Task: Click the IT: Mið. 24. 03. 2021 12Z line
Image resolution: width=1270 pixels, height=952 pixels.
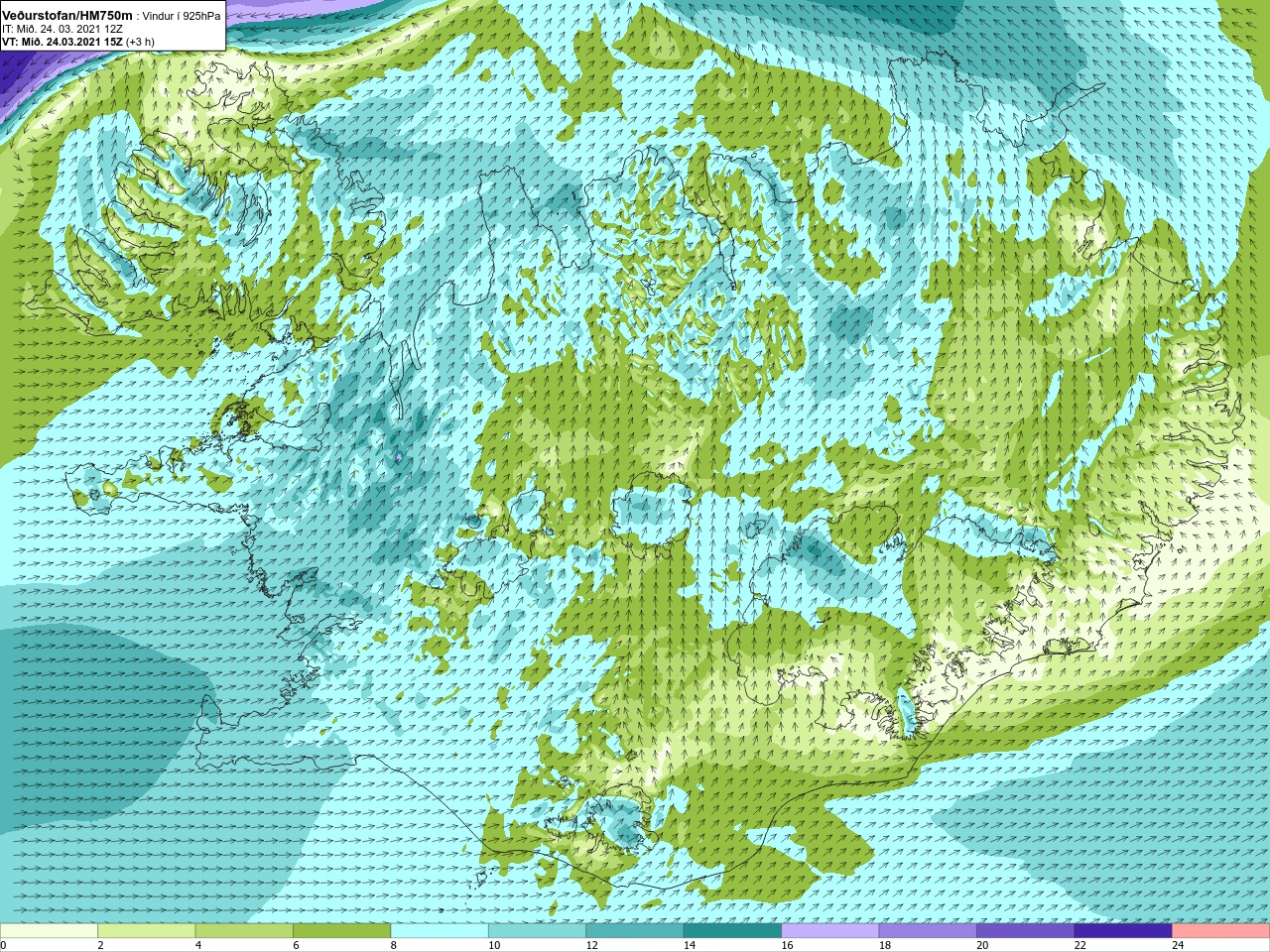Action: (x=63, y=29)
